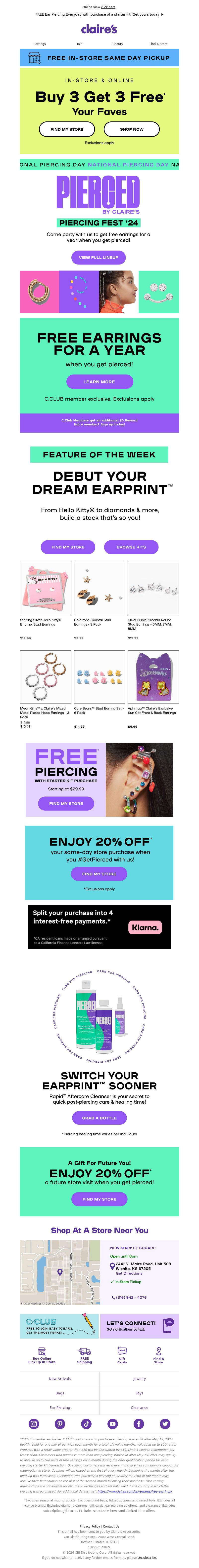Click the Find A Store pin icon

(x=159, y=1351)
